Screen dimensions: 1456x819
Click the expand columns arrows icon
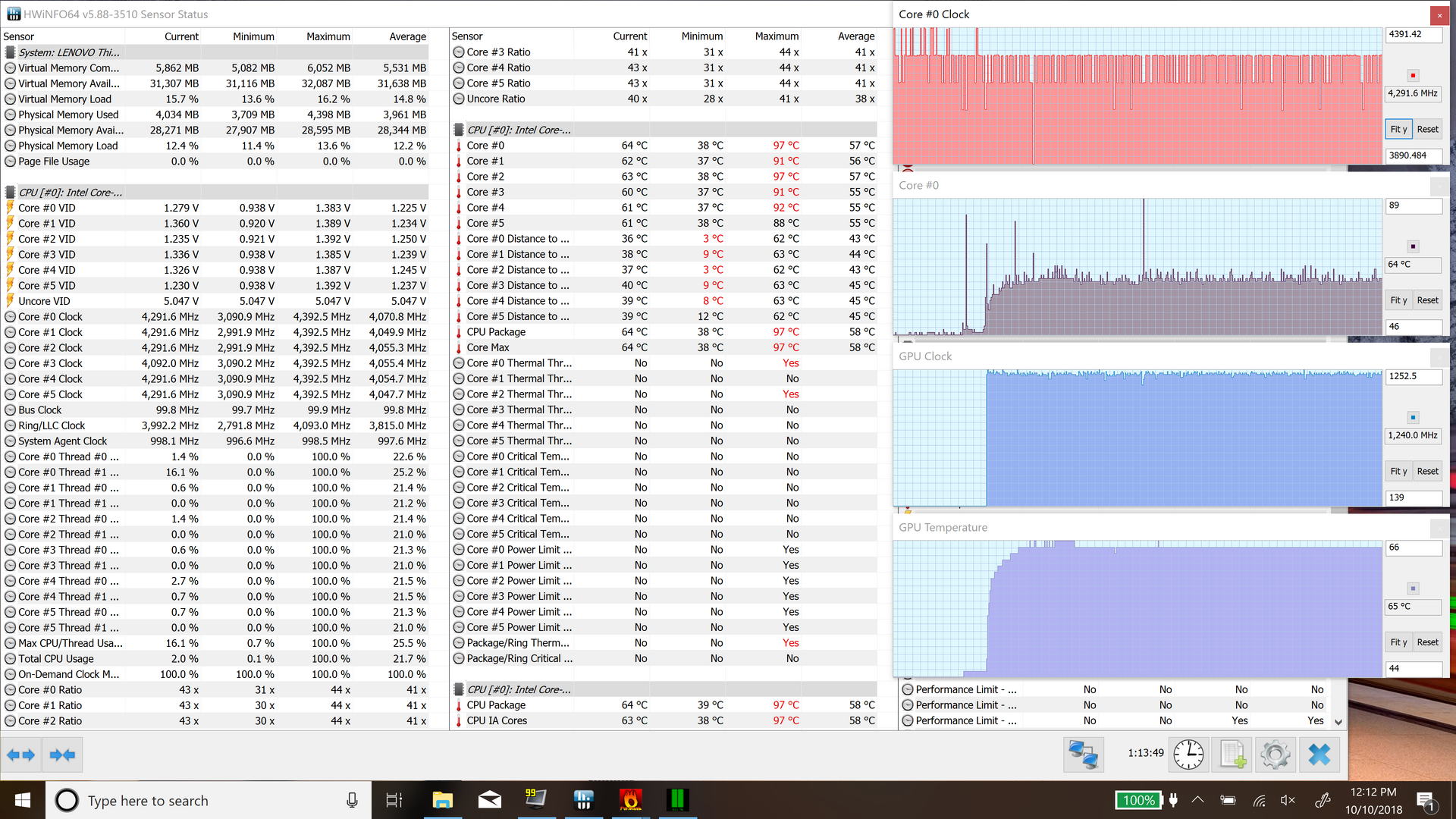click(x=20, y=755)
